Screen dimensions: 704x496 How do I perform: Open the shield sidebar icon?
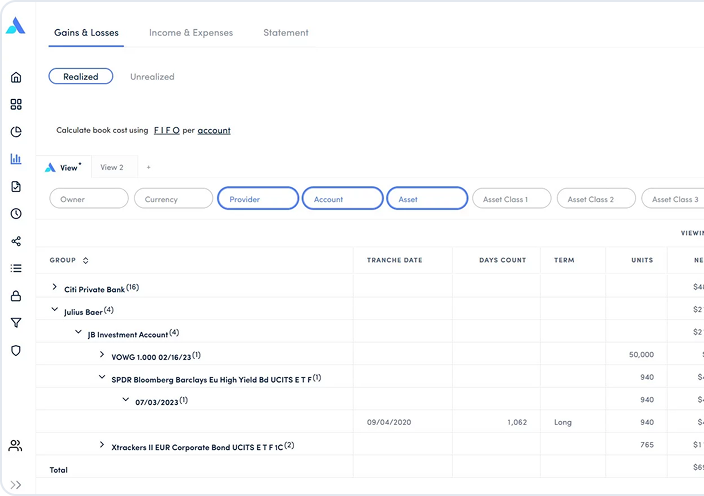point(16,351)
